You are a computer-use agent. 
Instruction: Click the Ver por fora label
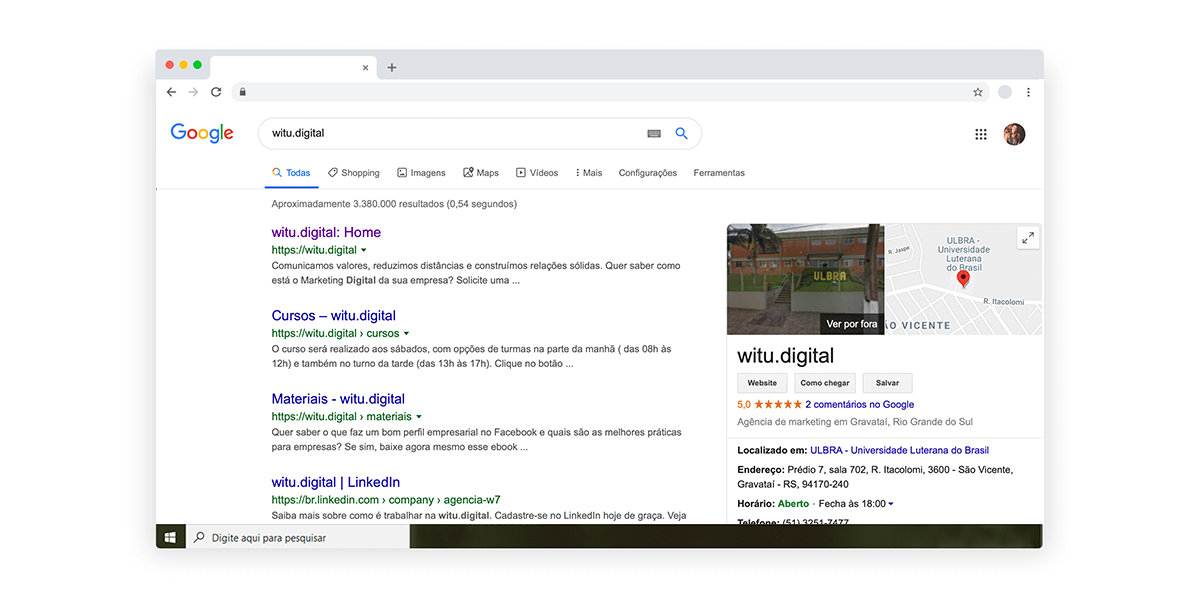(852, 324)
